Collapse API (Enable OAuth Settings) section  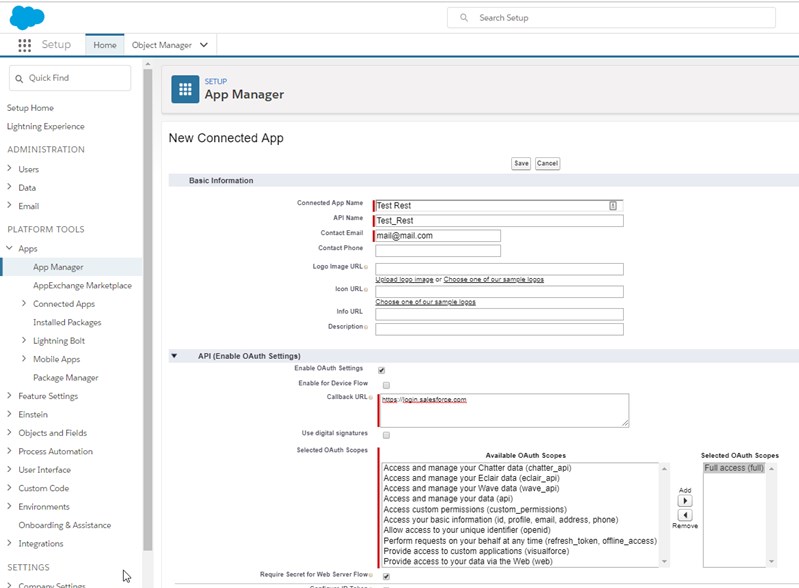(174, 356)
